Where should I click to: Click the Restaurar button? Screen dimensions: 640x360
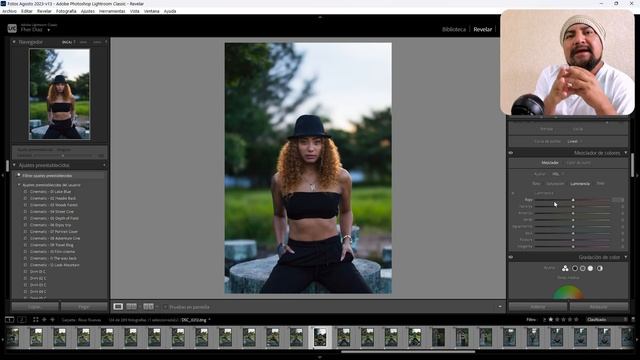[x=598, y=307]
